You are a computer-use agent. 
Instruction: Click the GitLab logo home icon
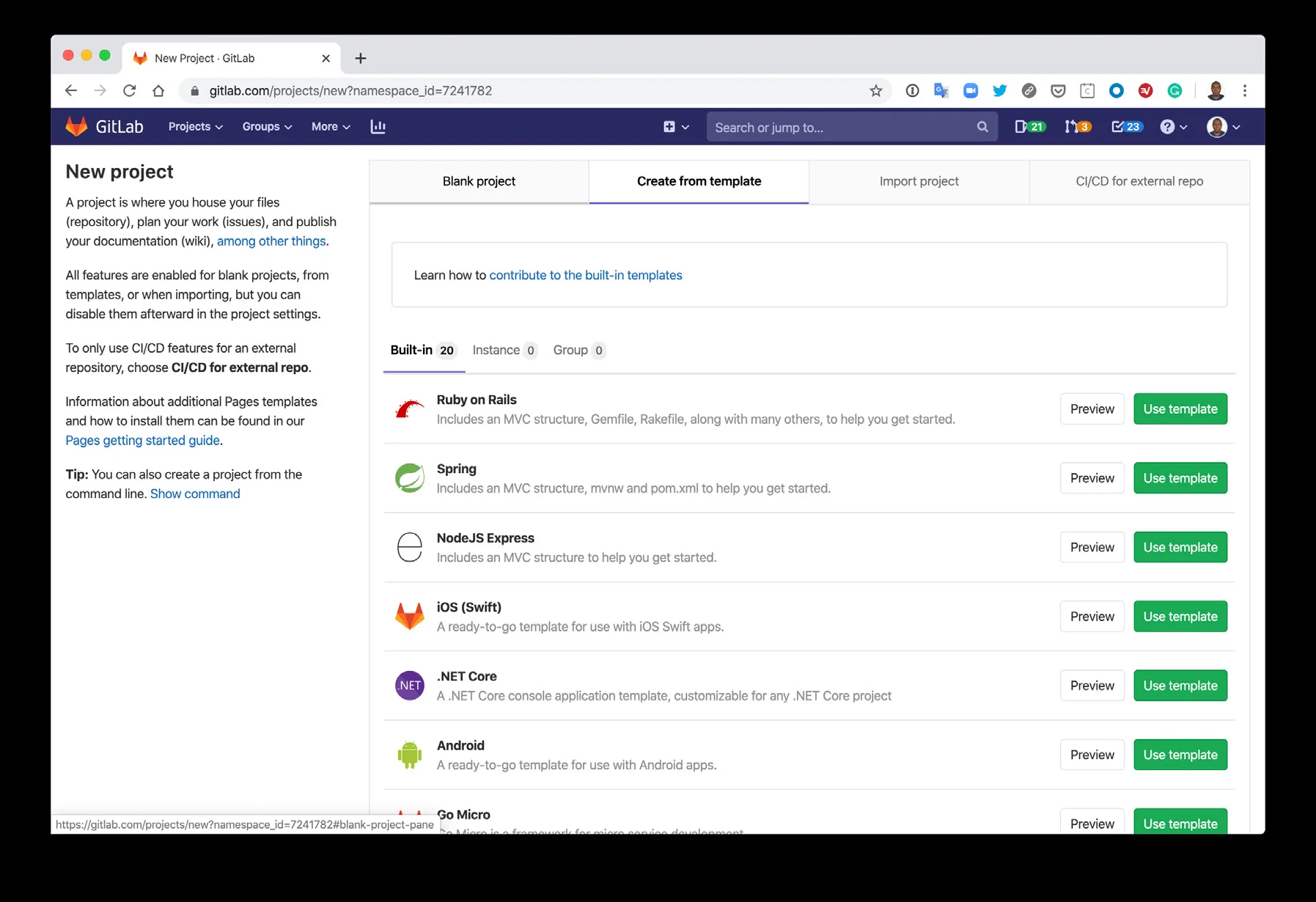[x=76, y=127]
